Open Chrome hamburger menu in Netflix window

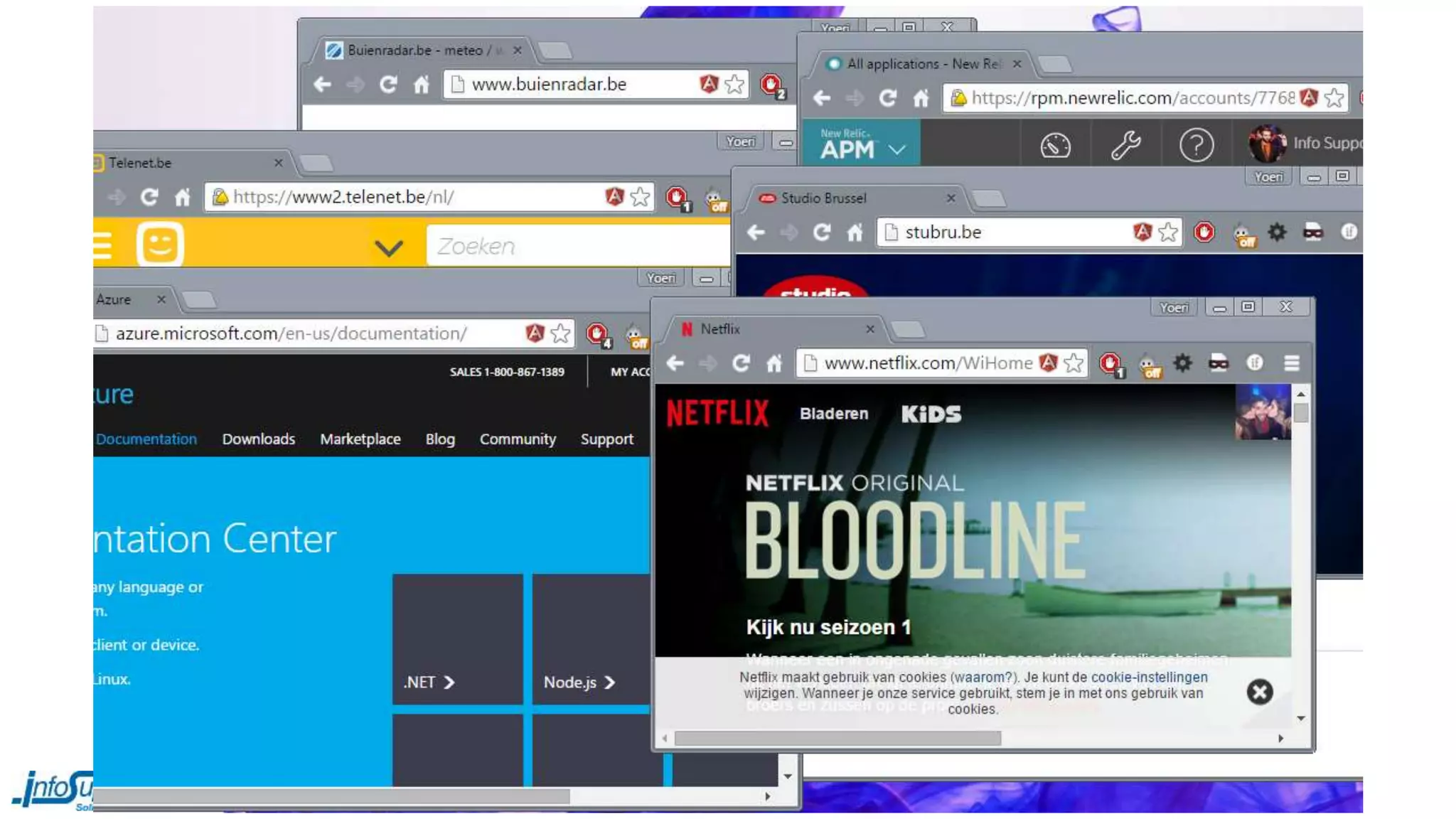pos(1292,363)
